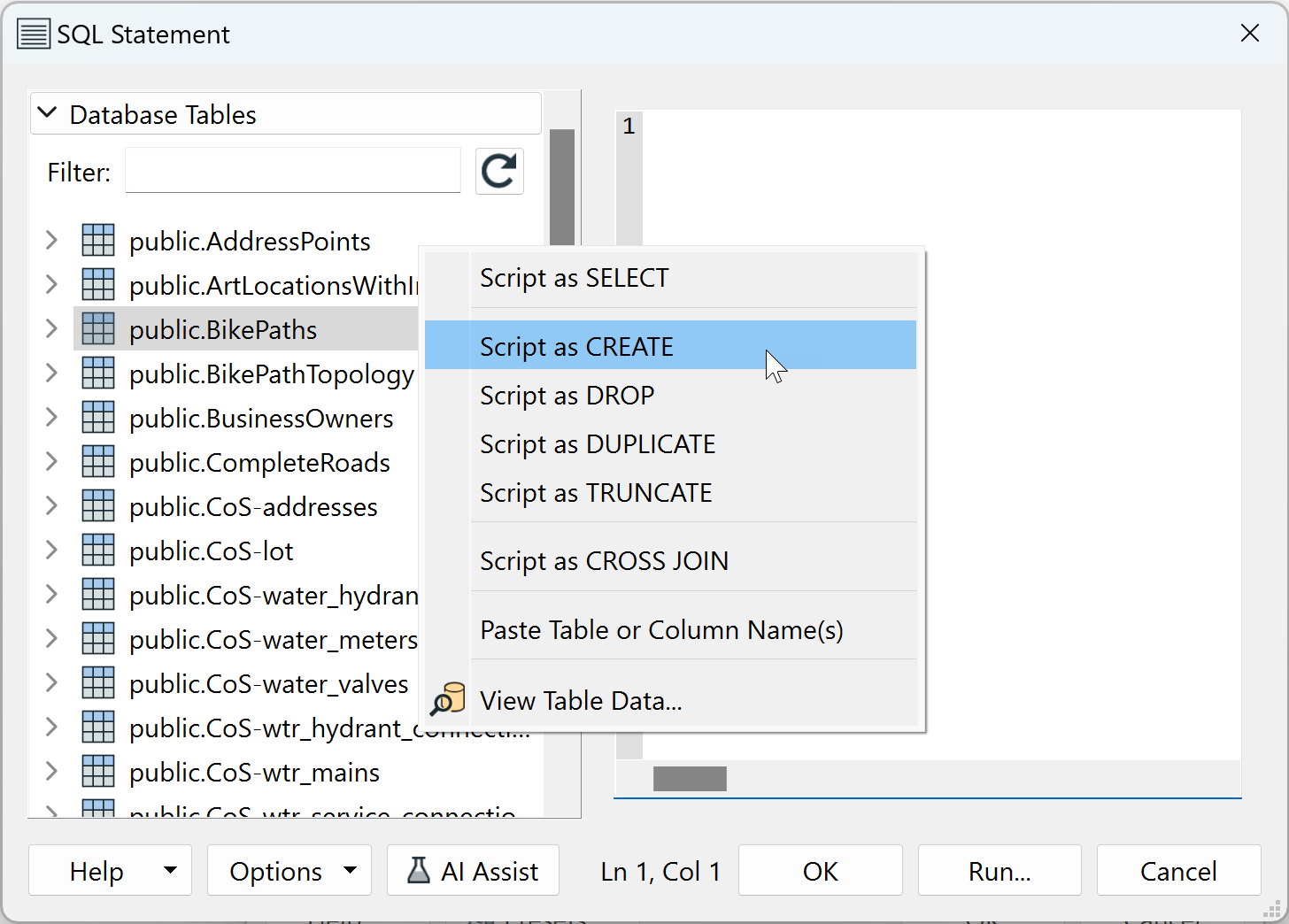Choose Script as CREATE from context menu
The image size is (1289, 924).
tap(576, 346)
